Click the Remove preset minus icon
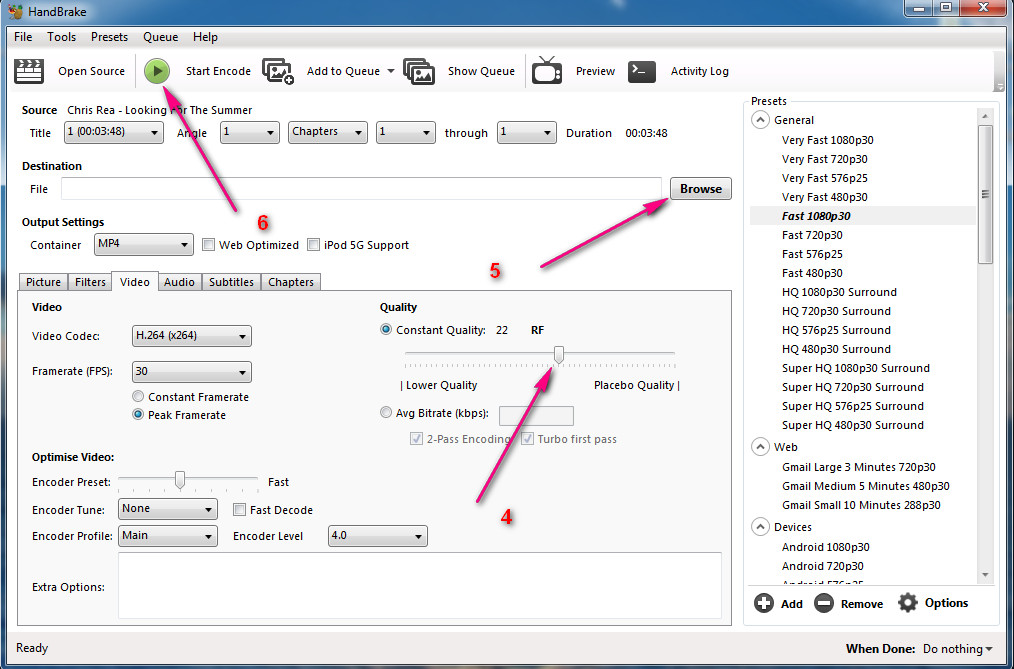 (824, 603)
